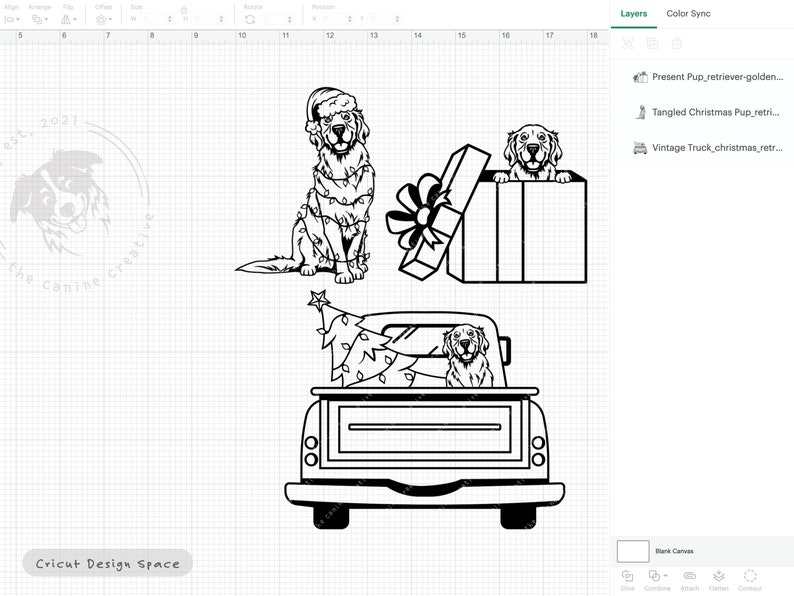Switch to the Layers tab
The width and height of the screenshot is (794, 596).
633,14
